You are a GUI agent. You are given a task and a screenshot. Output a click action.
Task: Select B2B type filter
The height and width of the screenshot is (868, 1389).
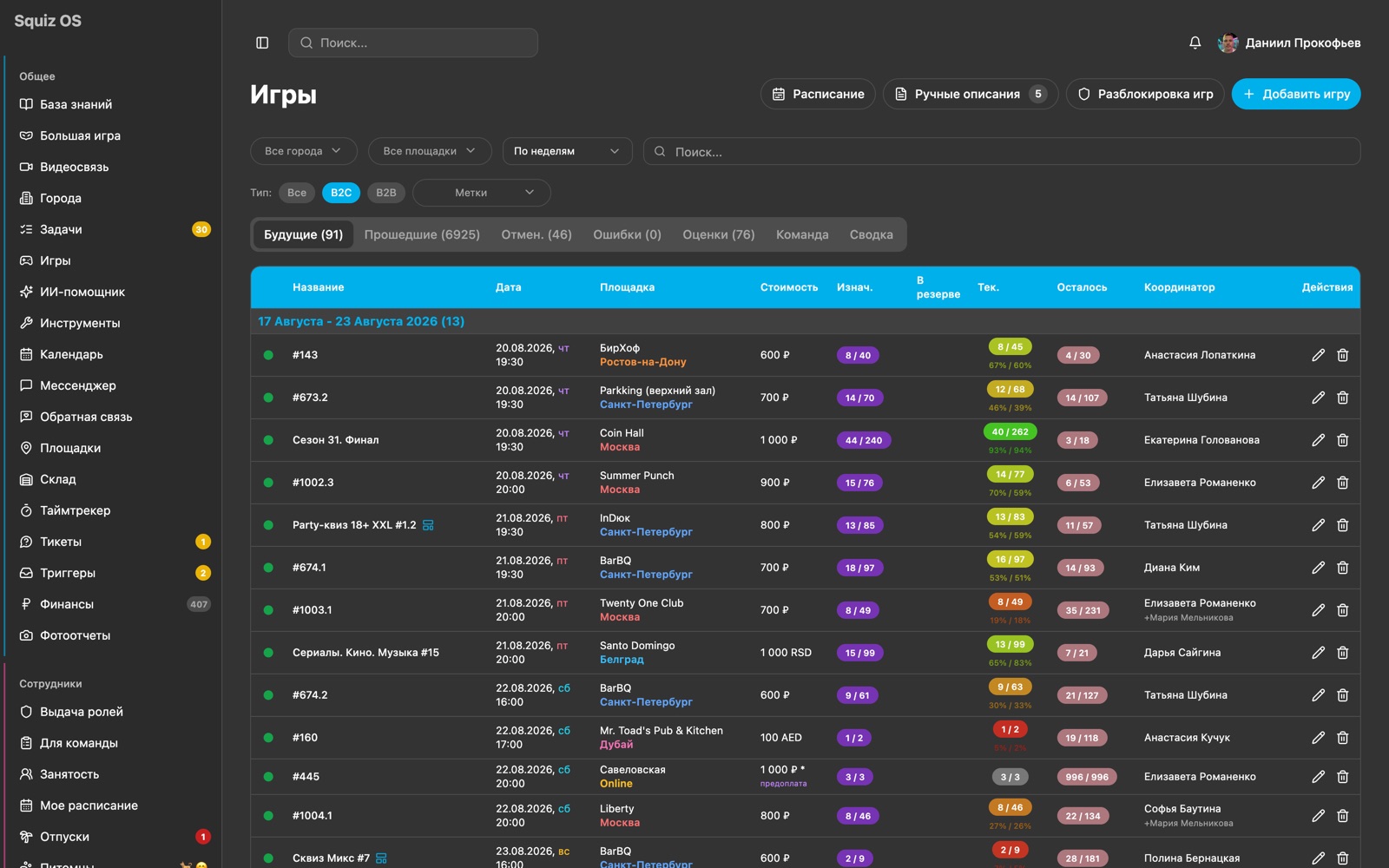pos(386,193)
